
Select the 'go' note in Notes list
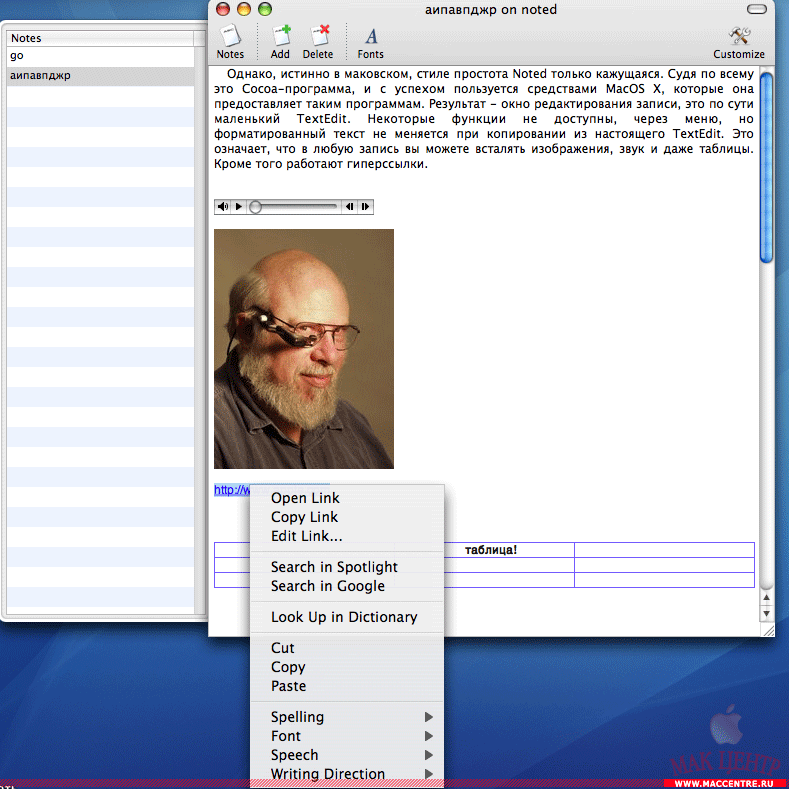click(x=101, y=56)
